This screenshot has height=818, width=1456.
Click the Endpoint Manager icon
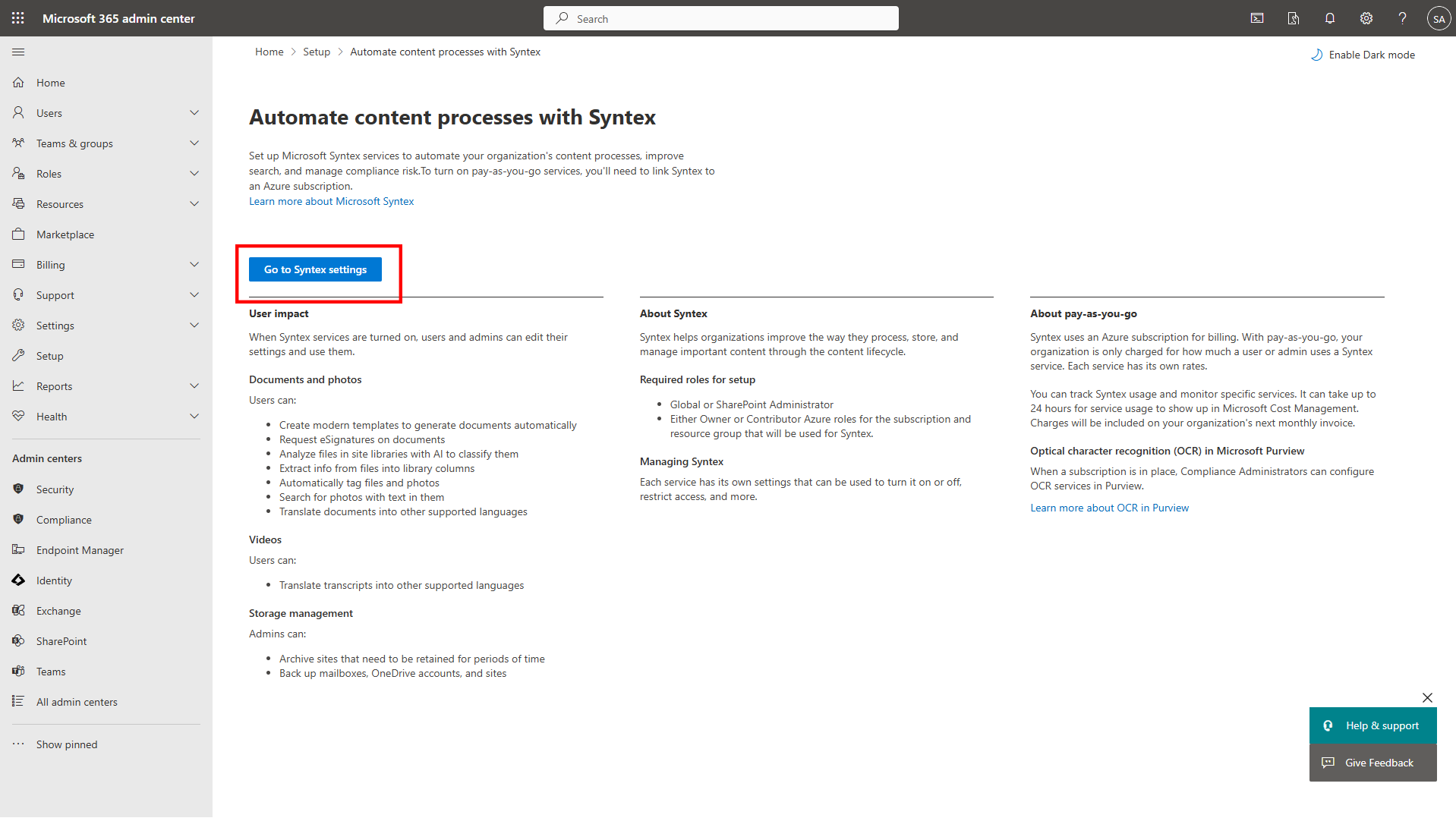tap(18, 550)
